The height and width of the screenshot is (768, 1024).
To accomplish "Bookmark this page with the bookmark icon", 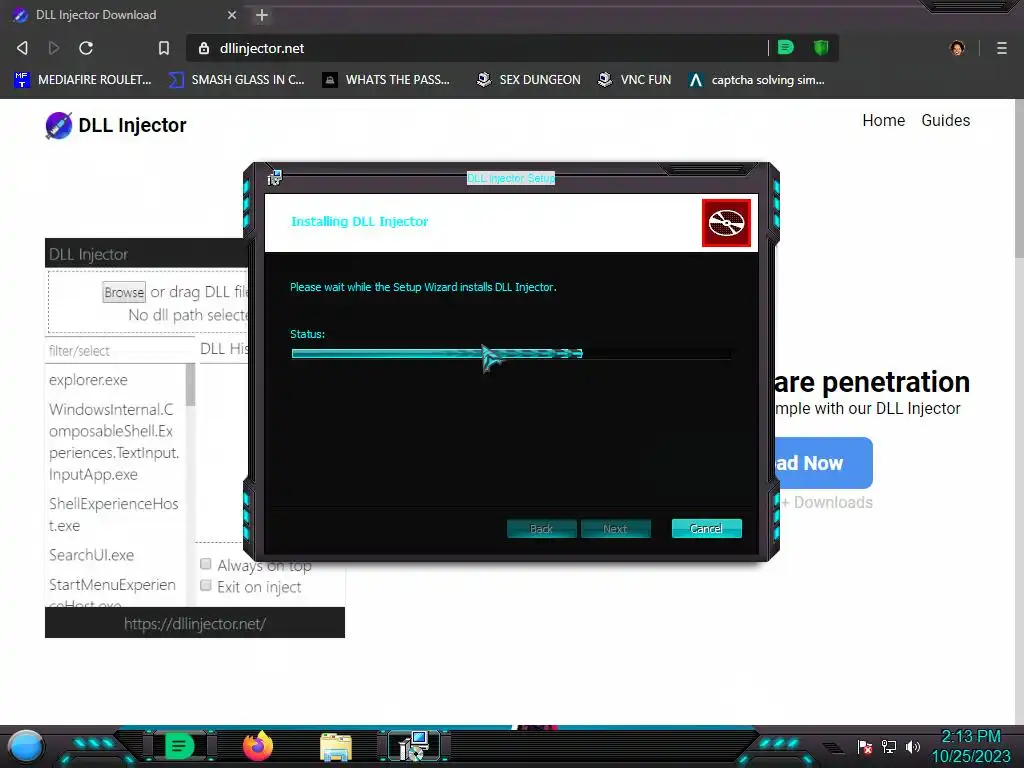I will point(164,48).
